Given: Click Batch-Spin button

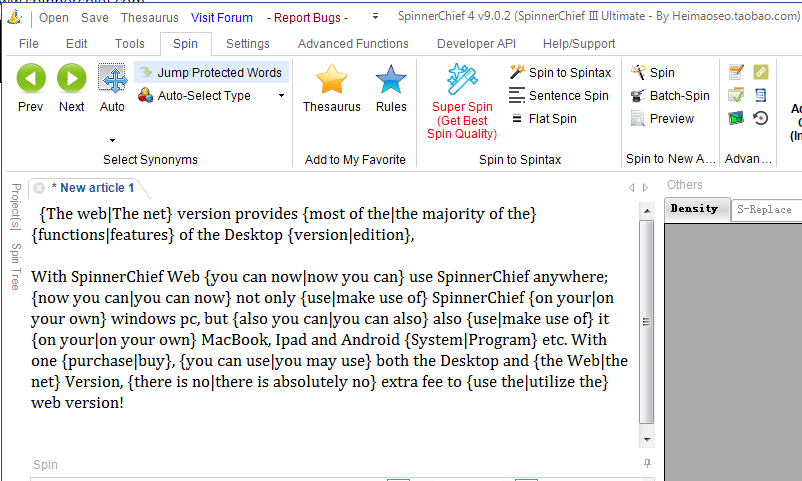Looking at the screenshot, I should click(670, 96).
